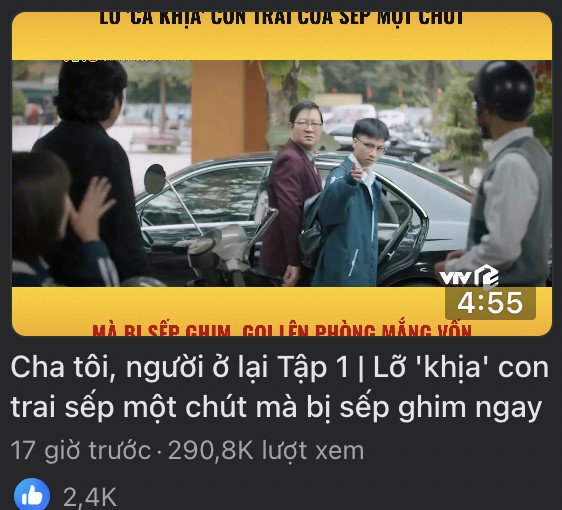Play the video by clicking its thumbnail
This screenshot has height=510, width=562.
pyautogui.click(x=282, y=173)
